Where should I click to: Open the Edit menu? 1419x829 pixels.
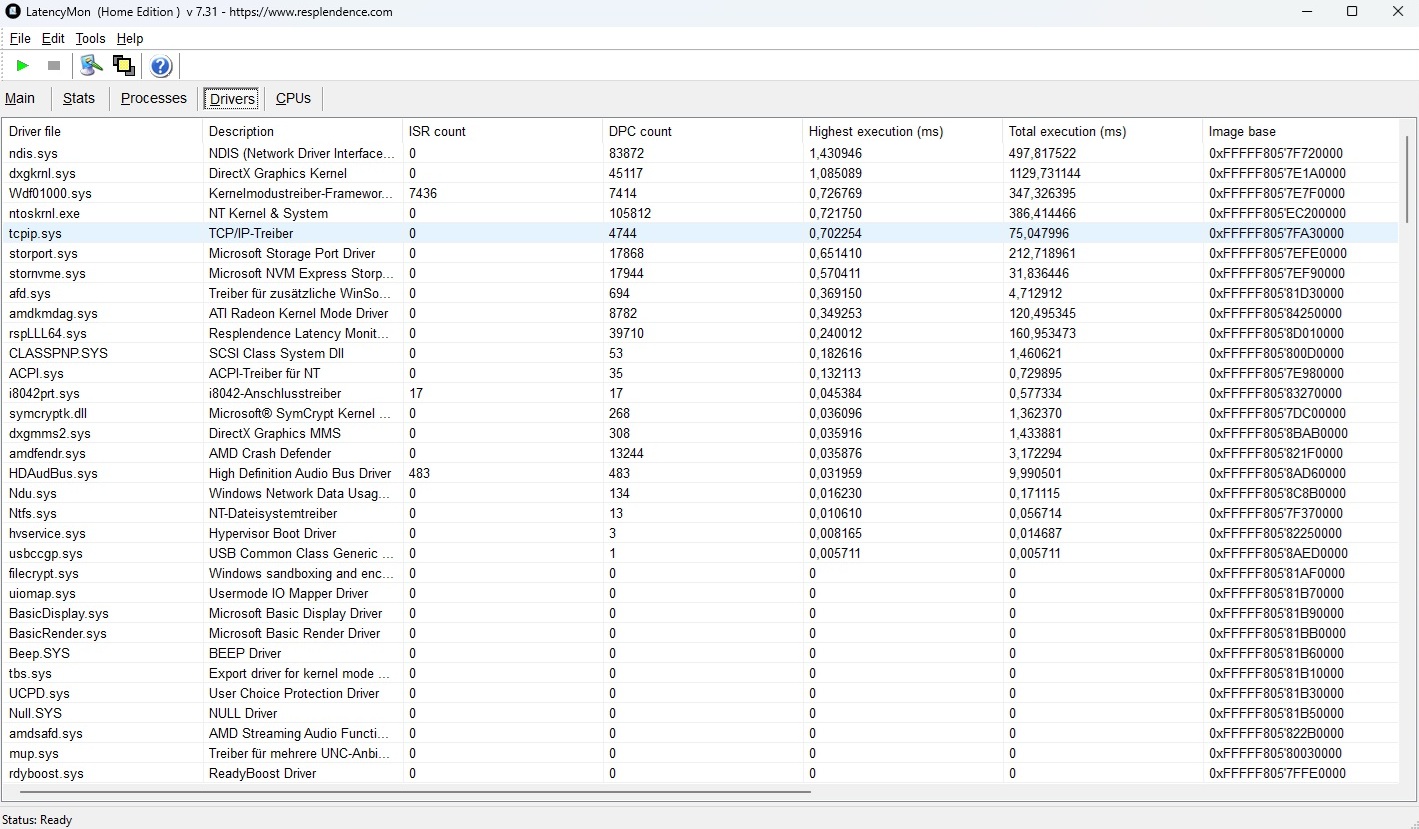click(53, 38)
